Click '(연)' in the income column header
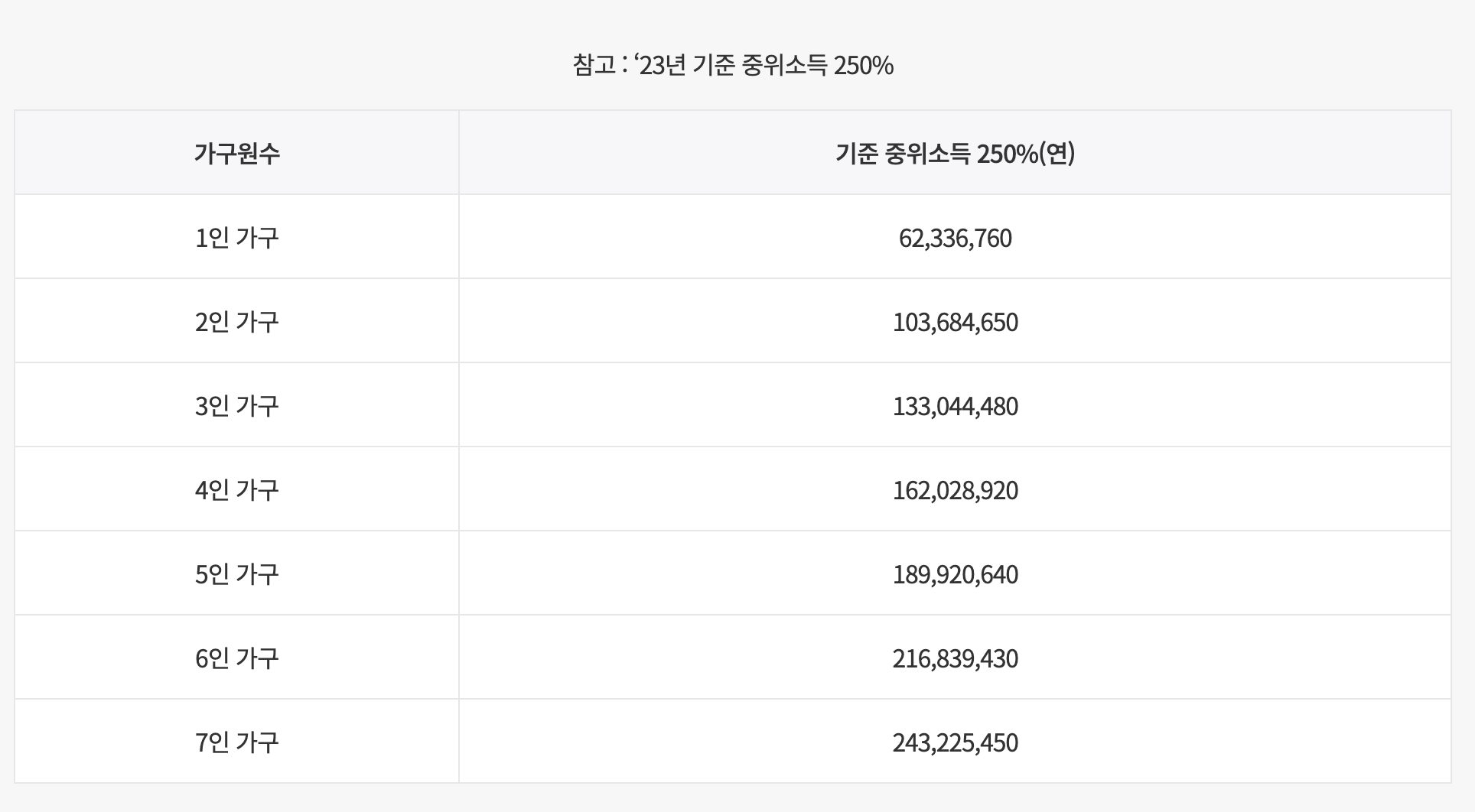1475x812 pixels. coord(1057,154)
